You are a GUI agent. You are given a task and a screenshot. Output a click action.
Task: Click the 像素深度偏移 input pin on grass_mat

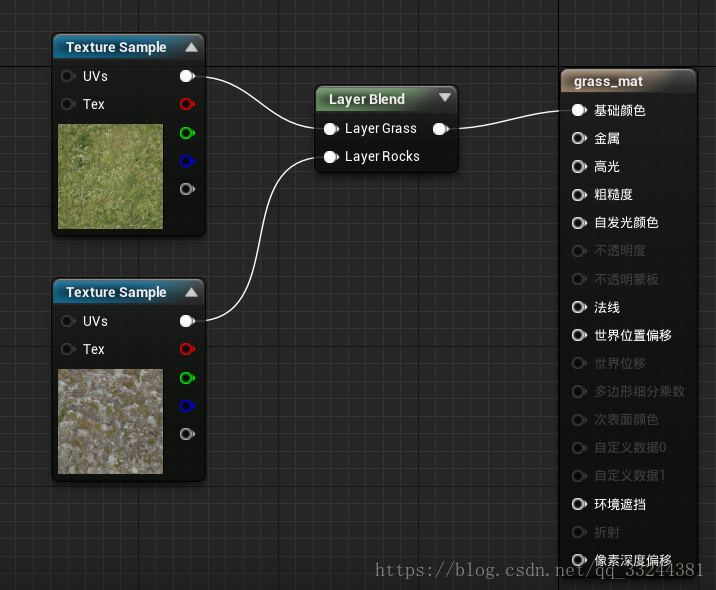coord(579,560)
